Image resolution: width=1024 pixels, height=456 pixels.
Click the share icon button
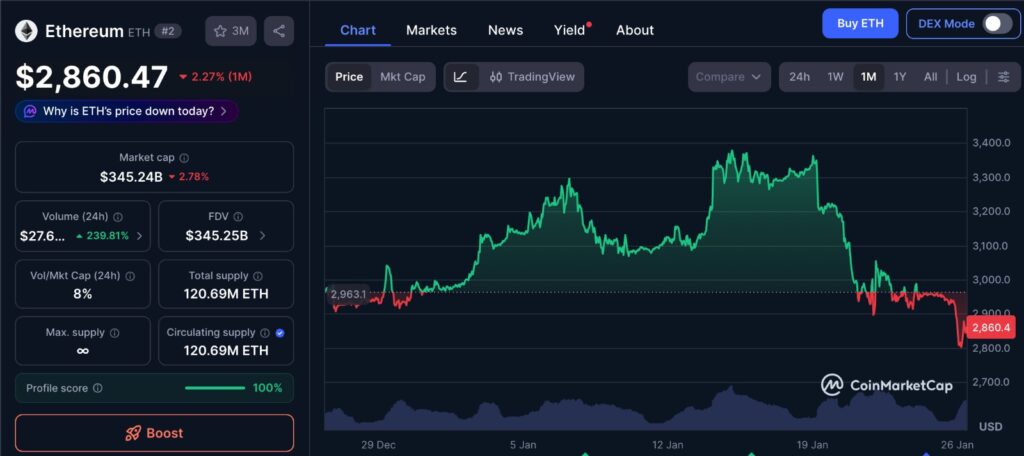[x=279, y=31]
